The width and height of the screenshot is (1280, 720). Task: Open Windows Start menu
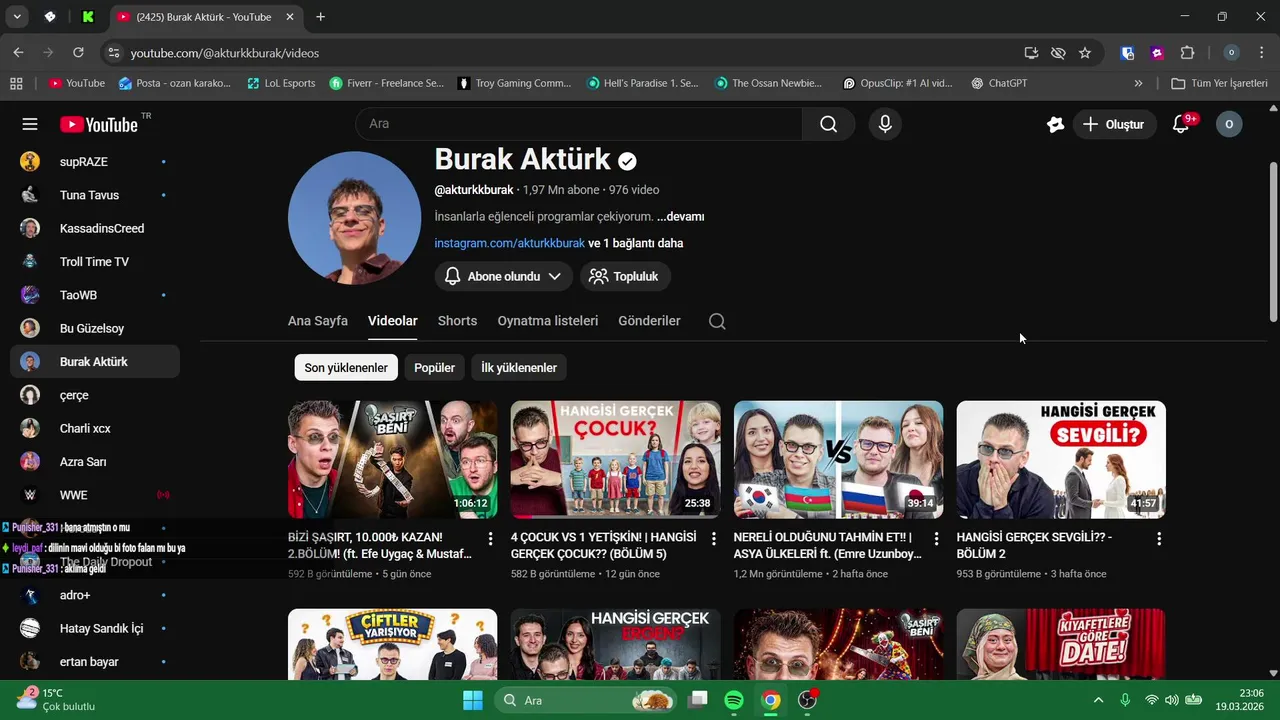(x=473, y=700)
